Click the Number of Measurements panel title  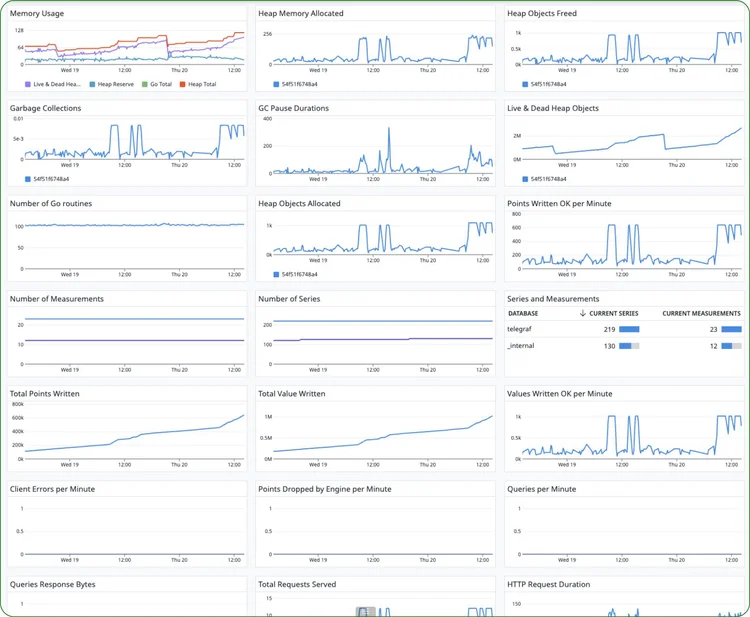click(x=56, y=298)
